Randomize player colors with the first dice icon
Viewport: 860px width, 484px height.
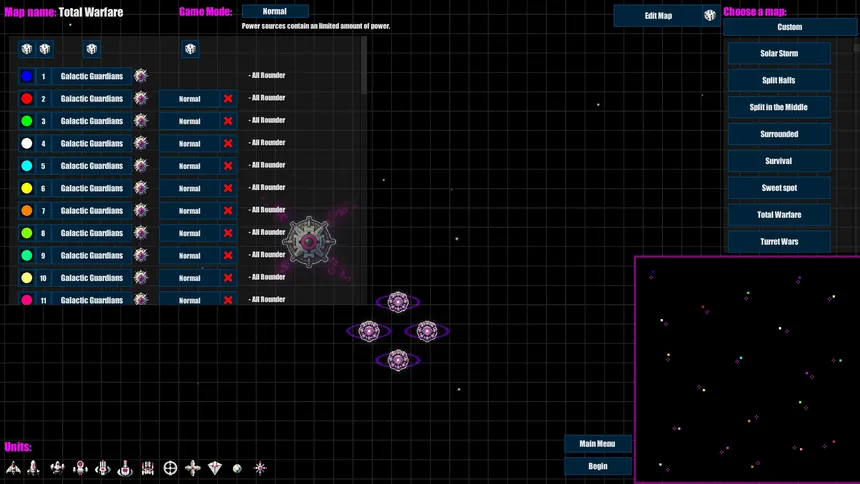tap(26, 49)
